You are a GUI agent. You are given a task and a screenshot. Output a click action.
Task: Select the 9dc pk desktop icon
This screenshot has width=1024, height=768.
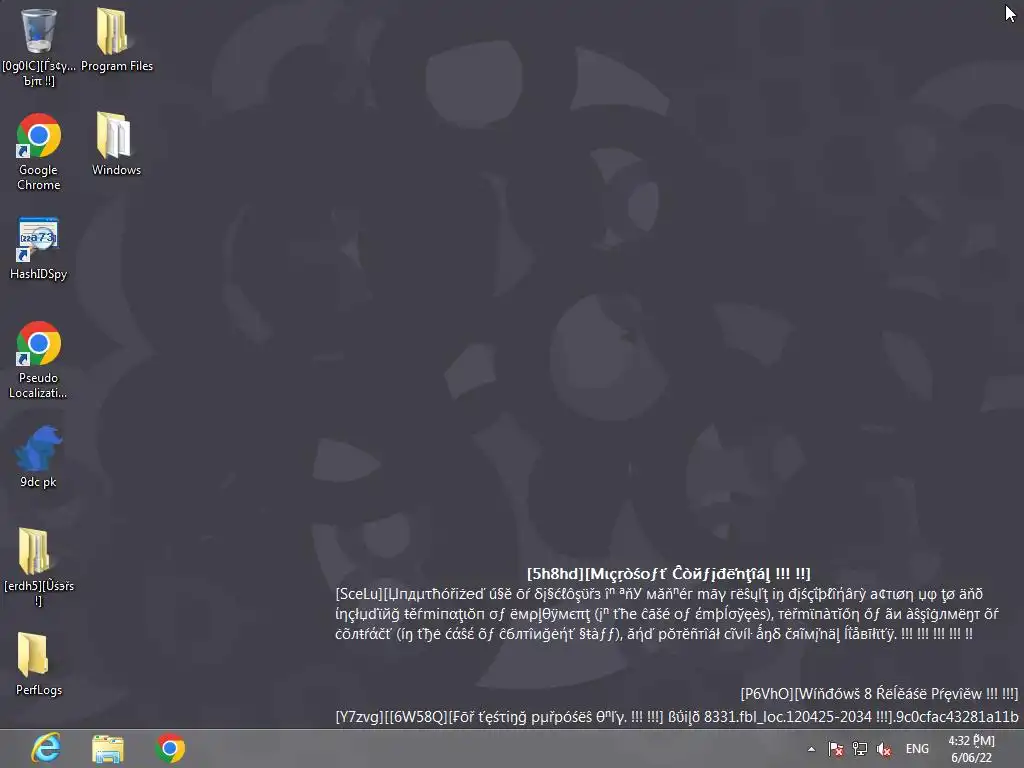click(x=39, y=448)
